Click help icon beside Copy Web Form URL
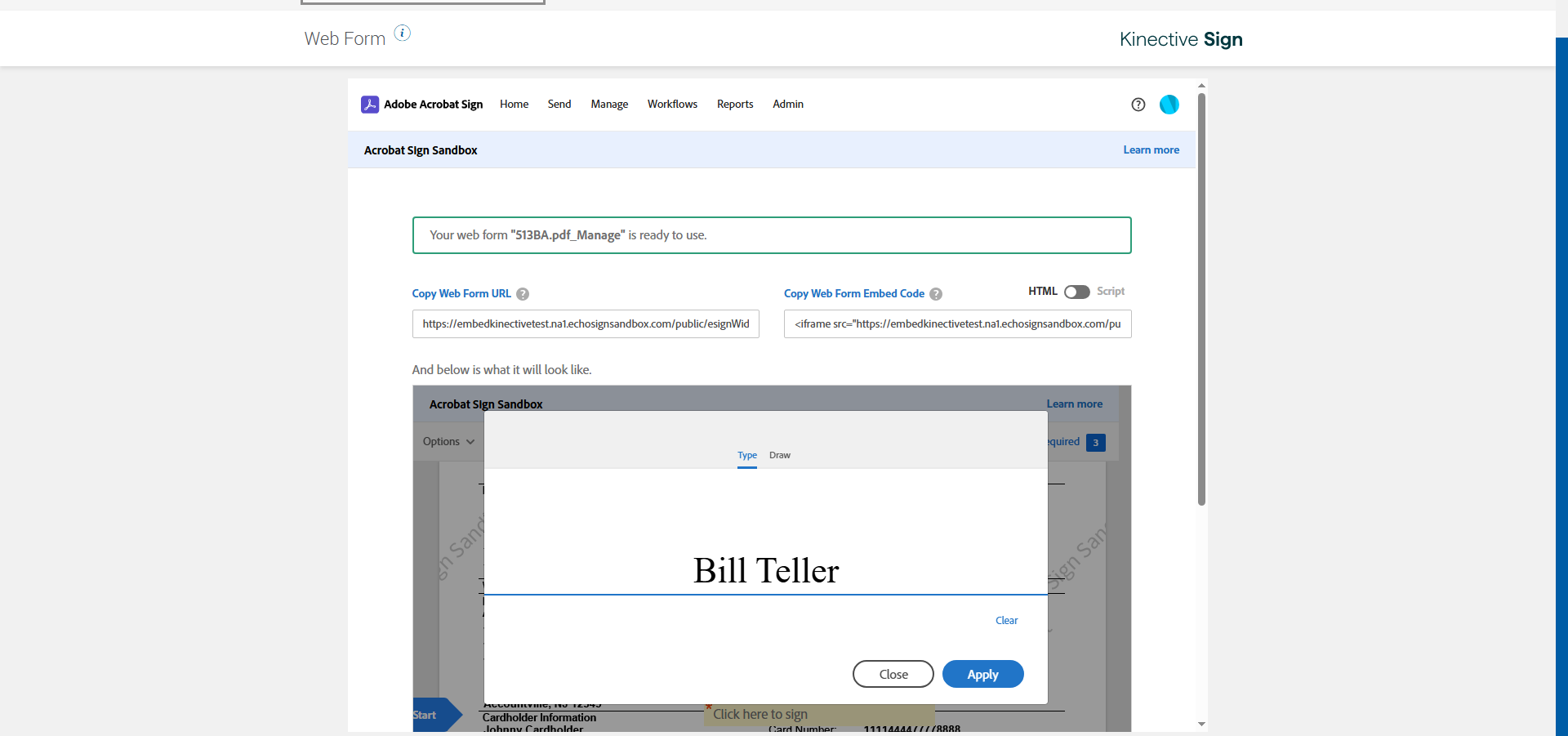 [x=523, y=294]
